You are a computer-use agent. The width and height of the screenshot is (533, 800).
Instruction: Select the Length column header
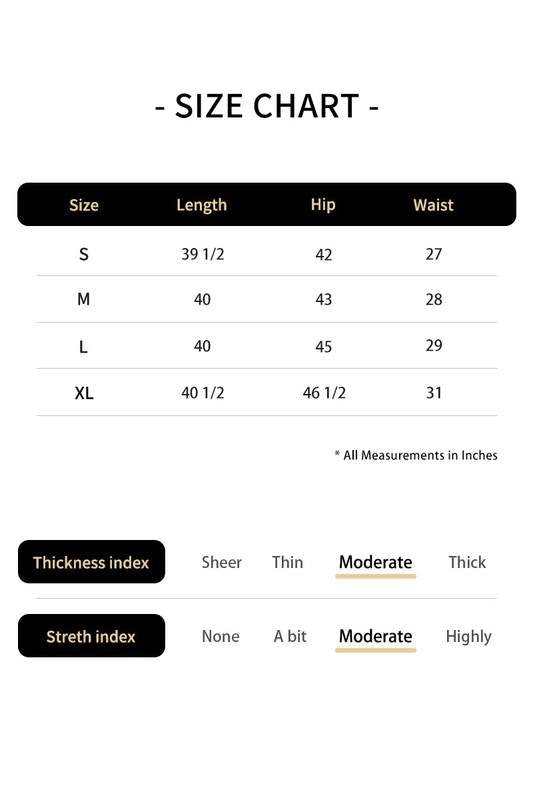(x=201, y=205)
